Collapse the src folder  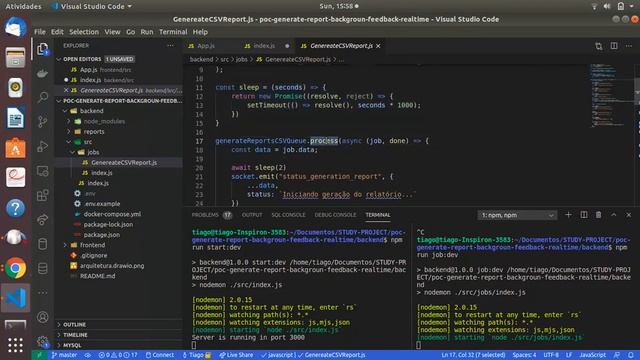coord(69,142)
